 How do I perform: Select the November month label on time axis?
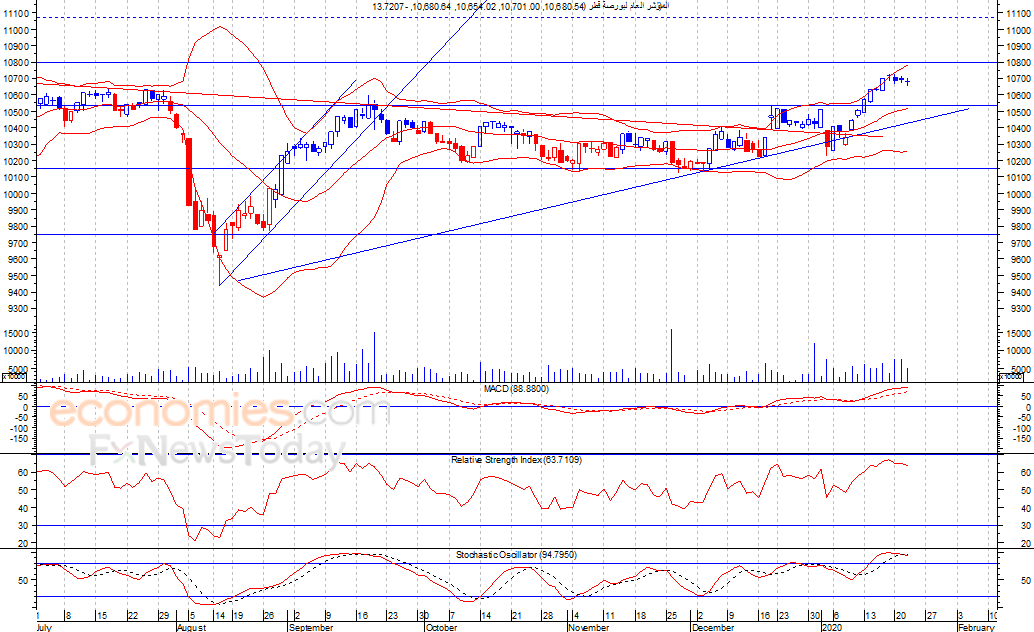click(x=589, y=627)
